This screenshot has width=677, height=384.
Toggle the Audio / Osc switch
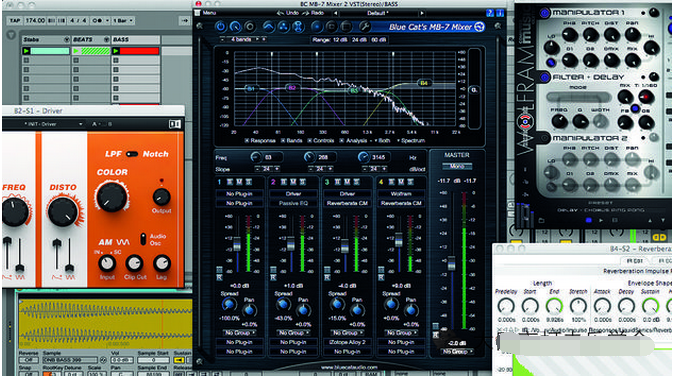click(143, 238)
